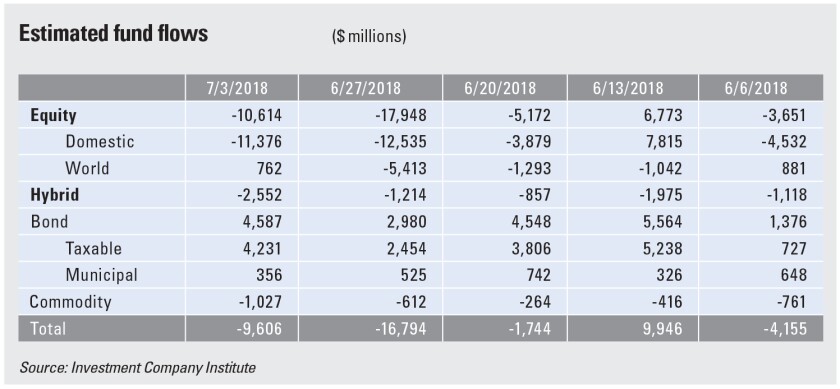Click the 6/6/2018 column header

[756, 88]
